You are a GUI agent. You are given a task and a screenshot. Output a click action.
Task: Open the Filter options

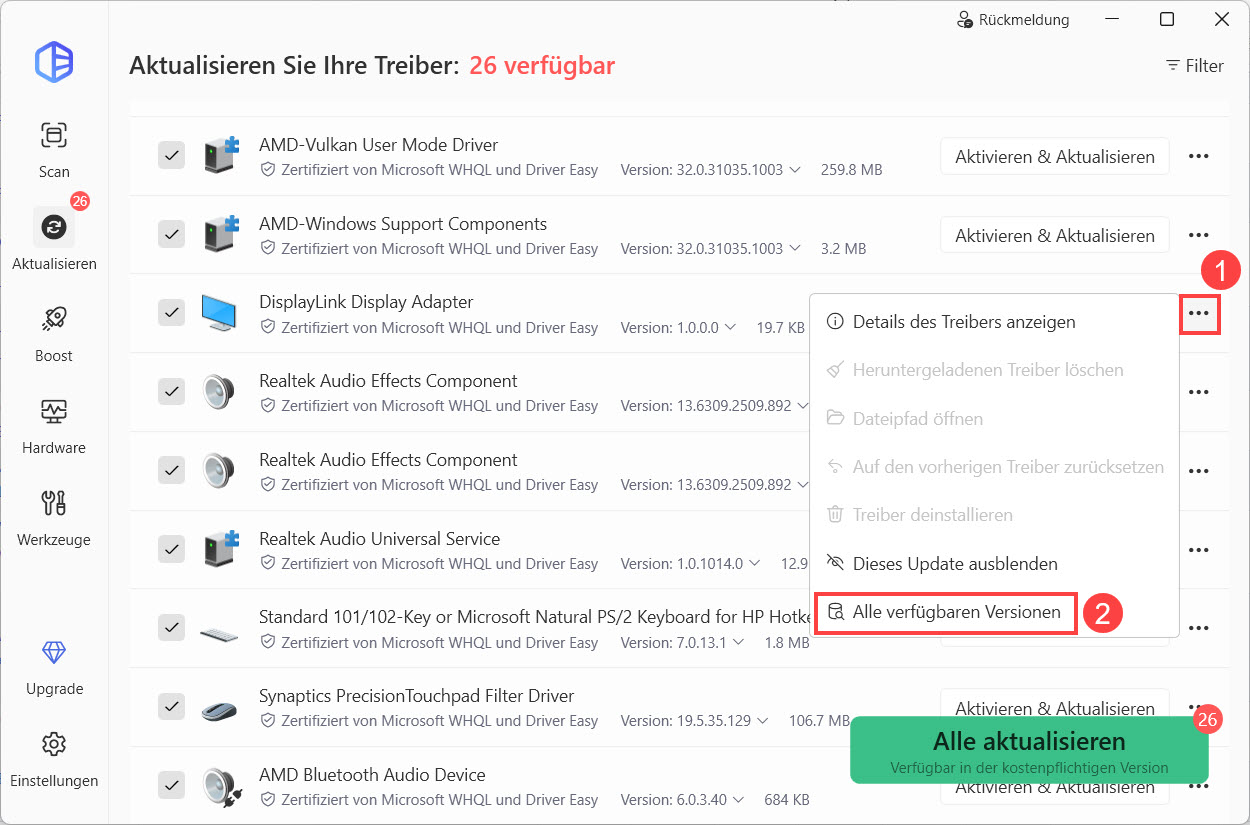point(1195,66)
